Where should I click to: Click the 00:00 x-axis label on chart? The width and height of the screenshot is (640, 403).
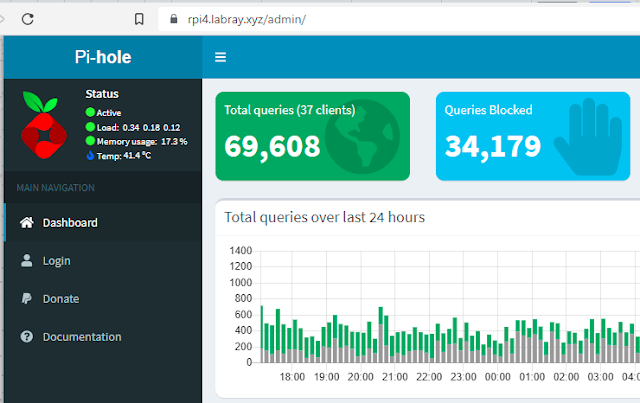pos(498,377)
